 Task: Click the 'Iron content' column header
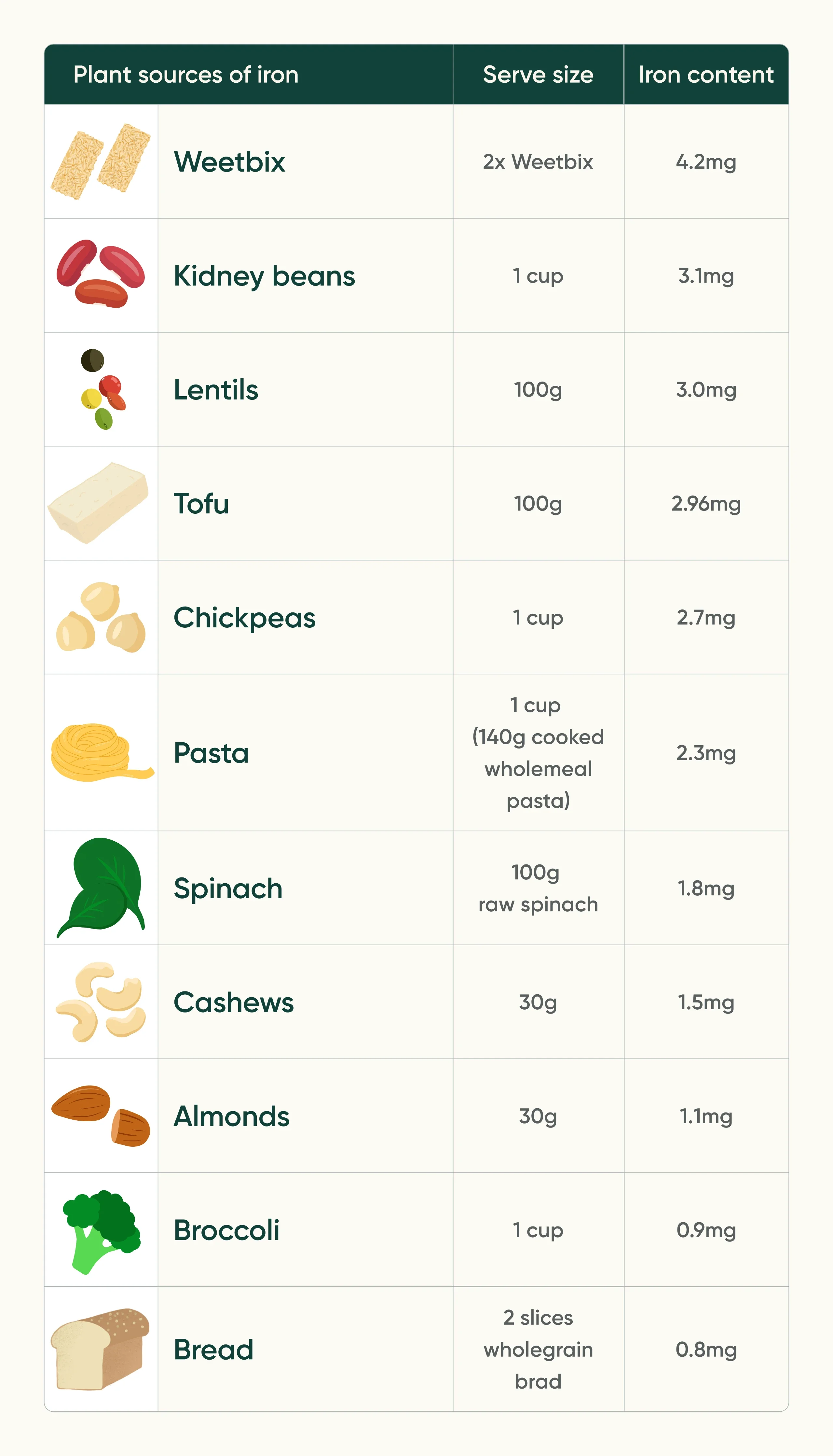tap(705, 75)
